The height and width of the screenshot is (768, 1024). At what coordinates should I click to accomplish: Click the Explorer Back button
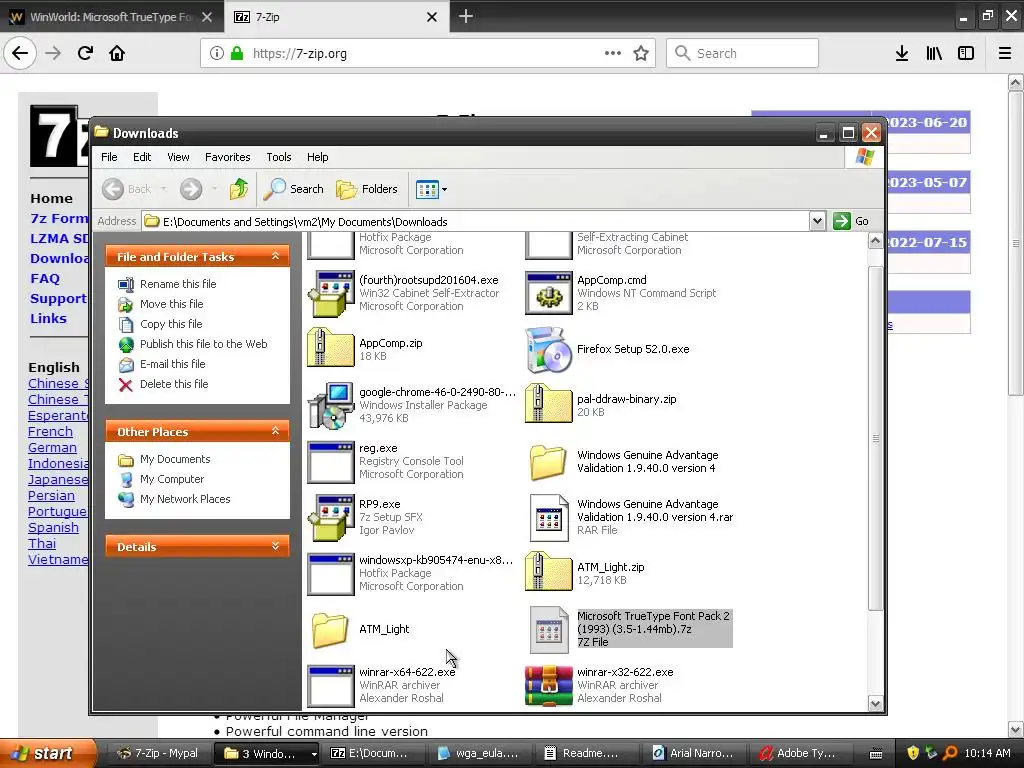point(127,189)
